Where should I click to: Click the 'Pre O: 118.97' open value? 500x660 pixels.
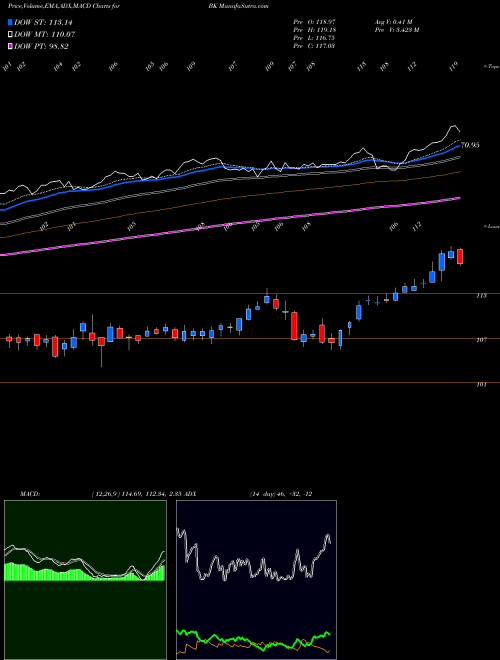coord(314,22)
